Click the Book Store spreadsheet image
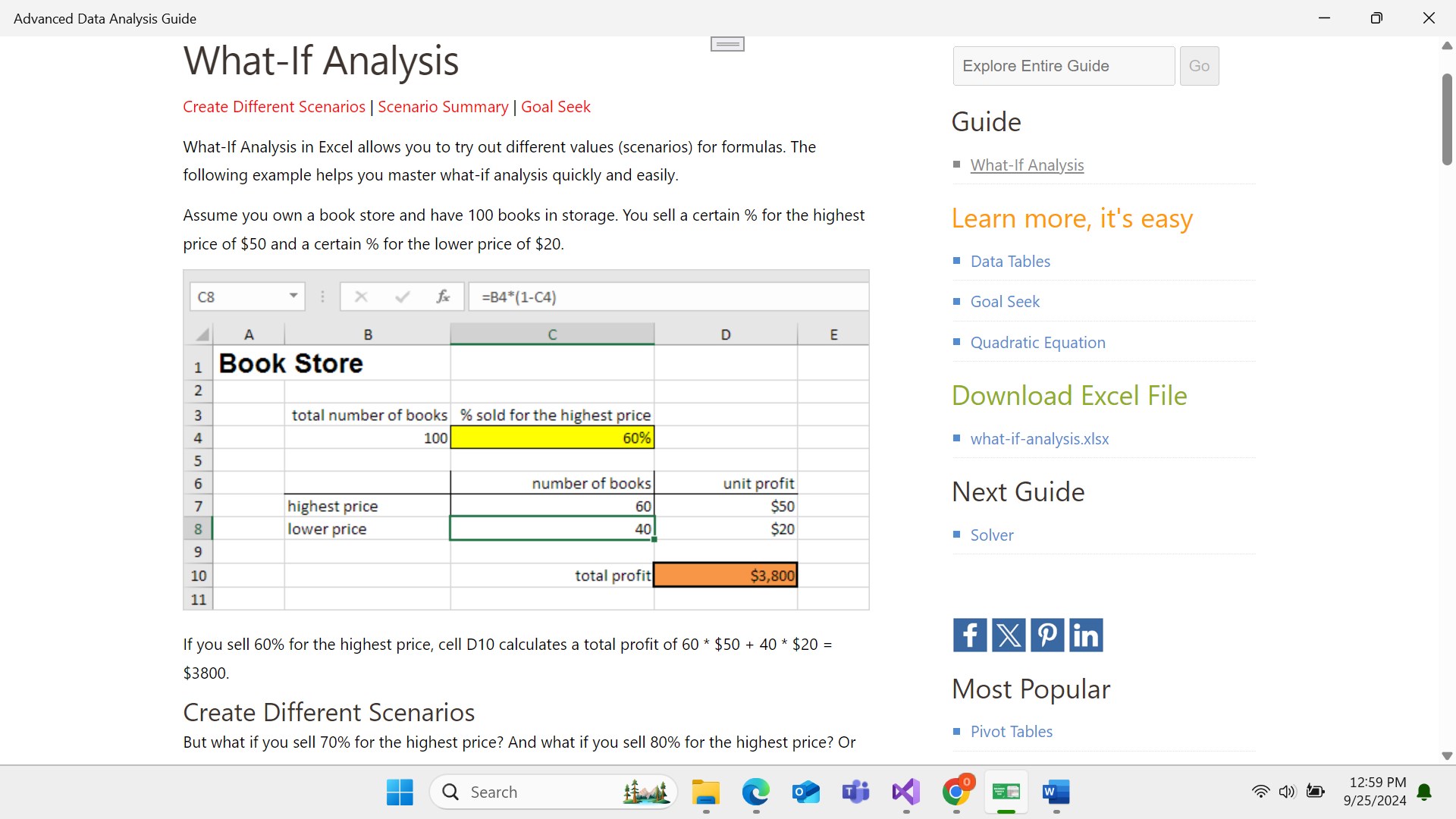1456x819 pixels. 526,440
